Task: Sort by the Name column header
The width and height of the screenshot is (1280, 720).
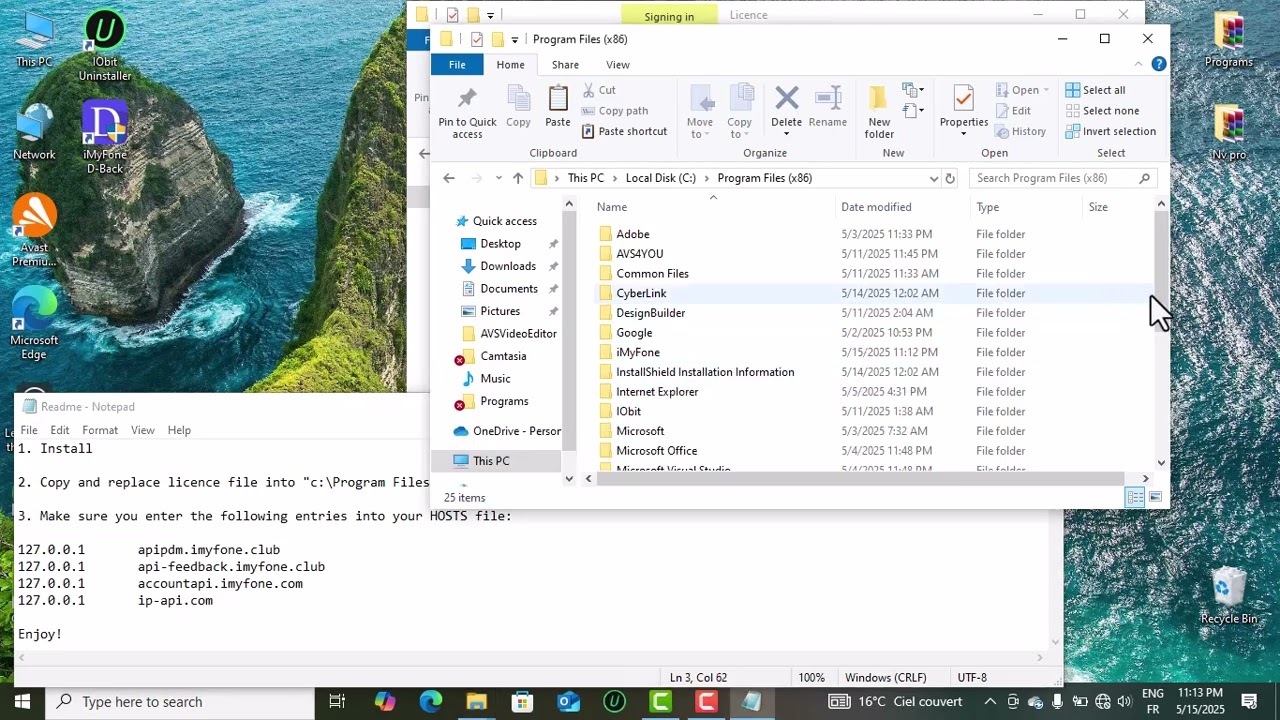Action: pos(714,207)
